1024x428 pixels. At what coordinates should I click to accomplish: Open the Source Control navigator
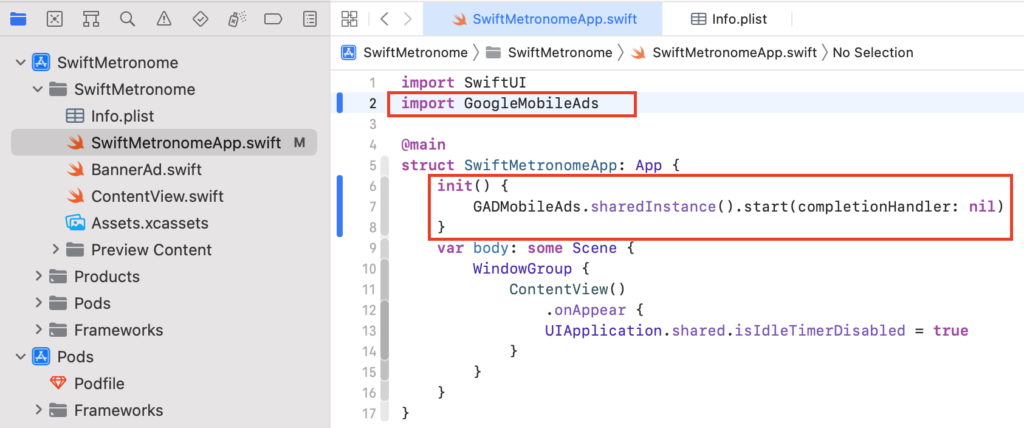click(x=55, y=19)
